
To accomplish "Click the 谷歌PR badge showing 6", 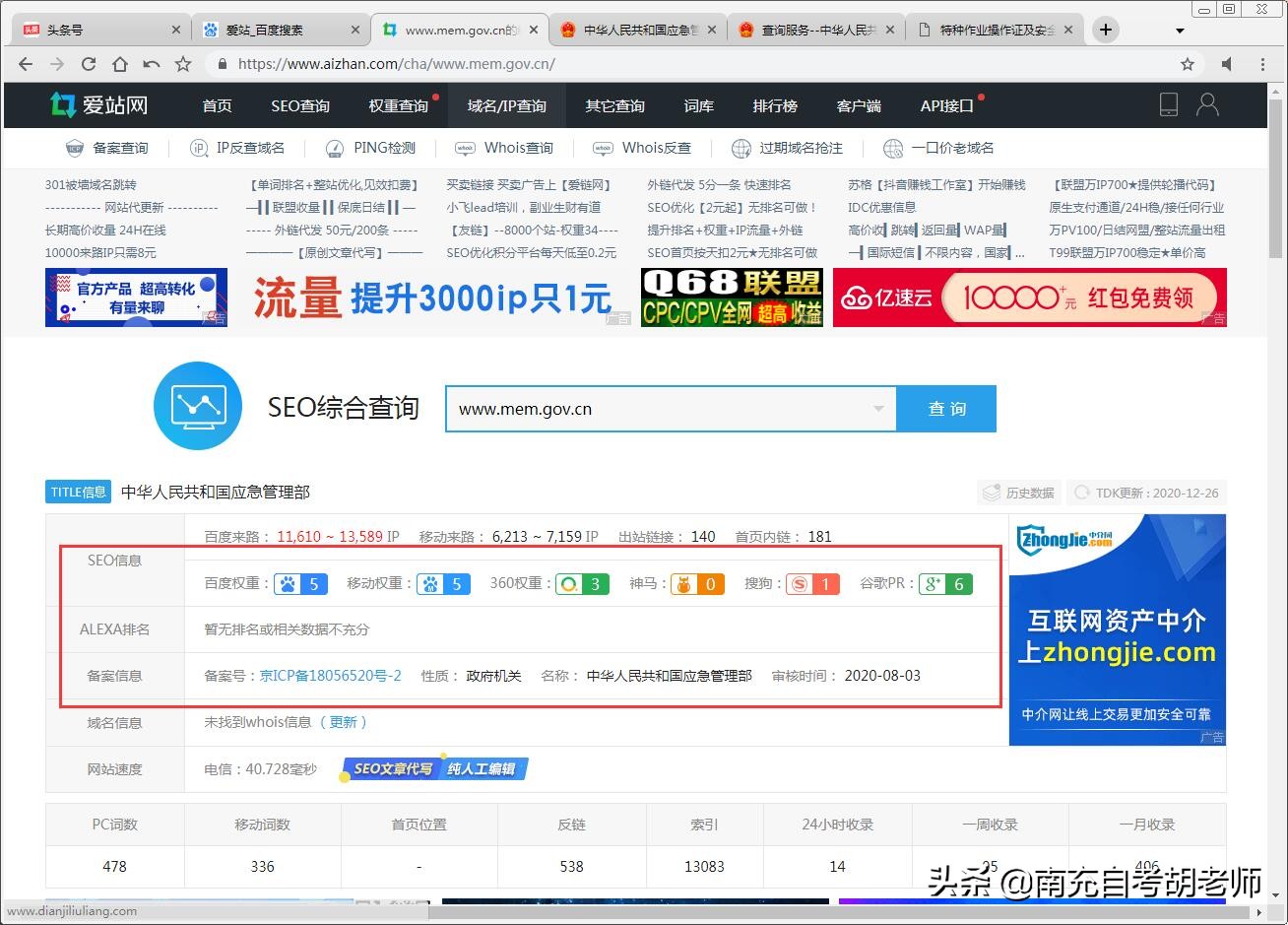I will (x=945, y=584).
